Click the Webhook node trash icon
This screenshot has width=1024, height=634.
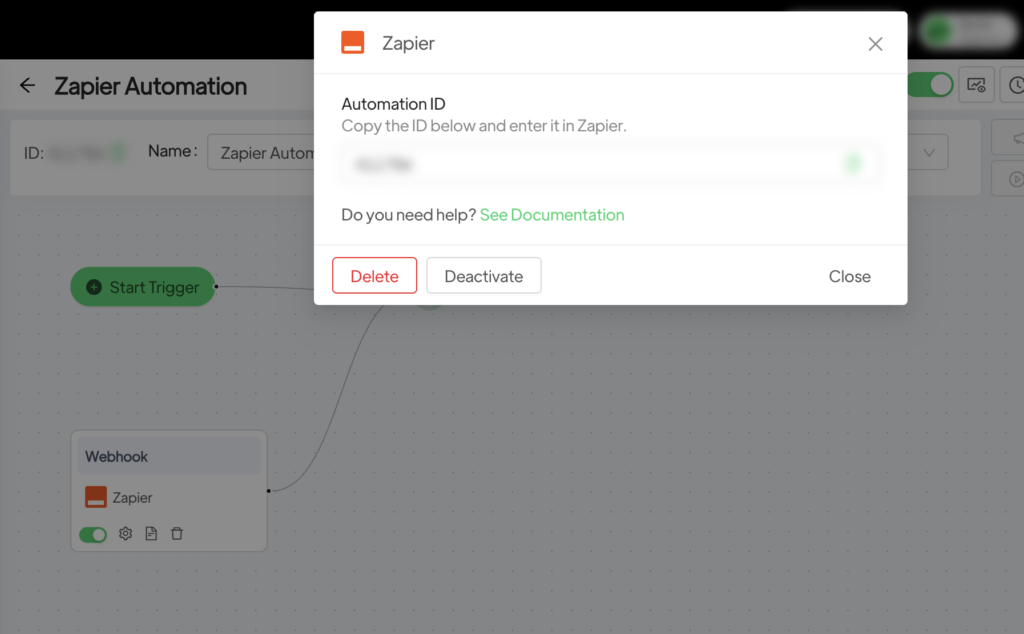coord(177,534)
